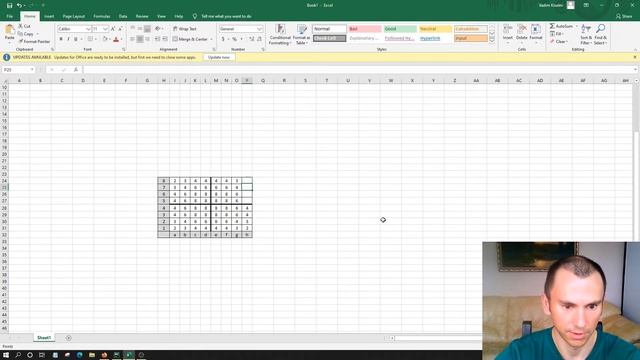Toggle bottom align
This screenshot has height=360, width=640.
click(x=147, y=29)
